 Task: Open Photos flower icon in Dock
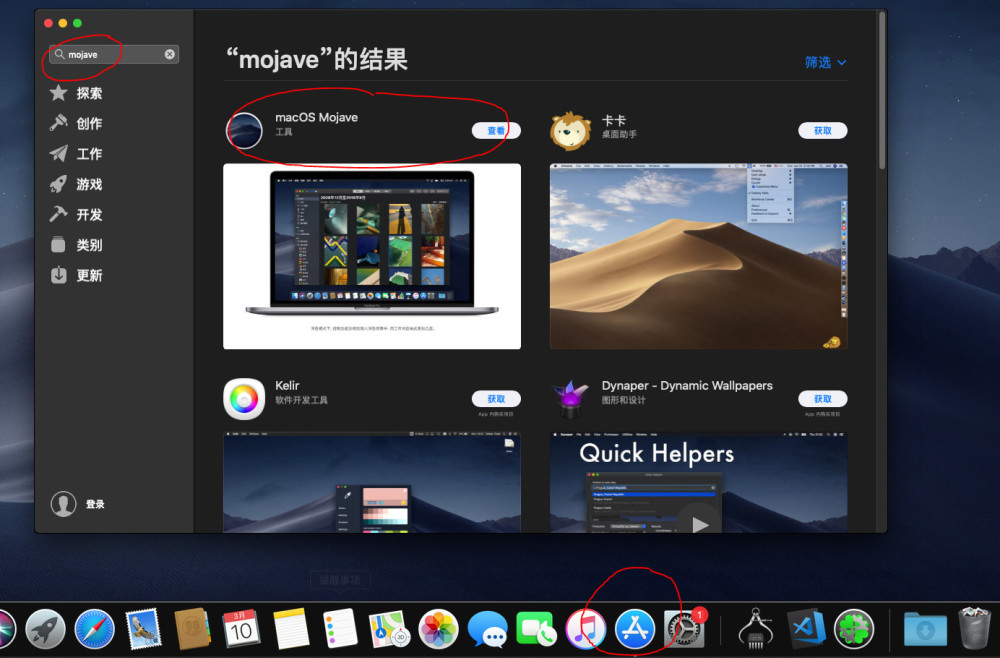pyautogui.click(x=438, y=629)
